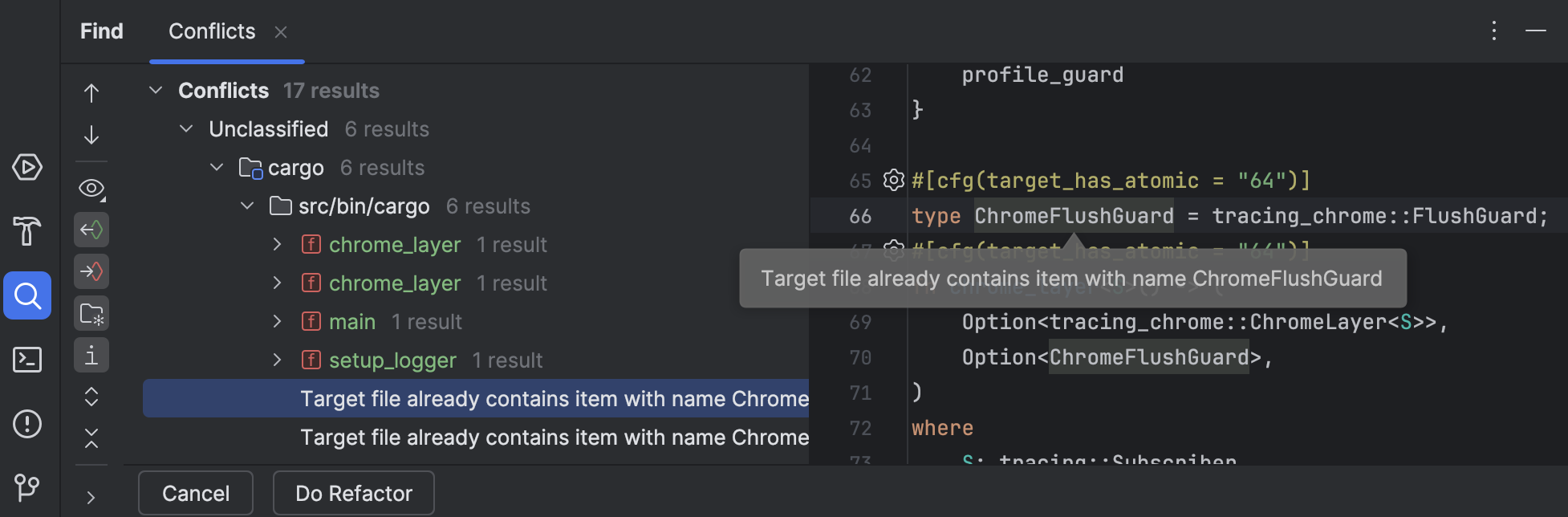Screen dimensions: 1568x517
Task: Toggle the info preview button
Action: [x=91, y=355]
